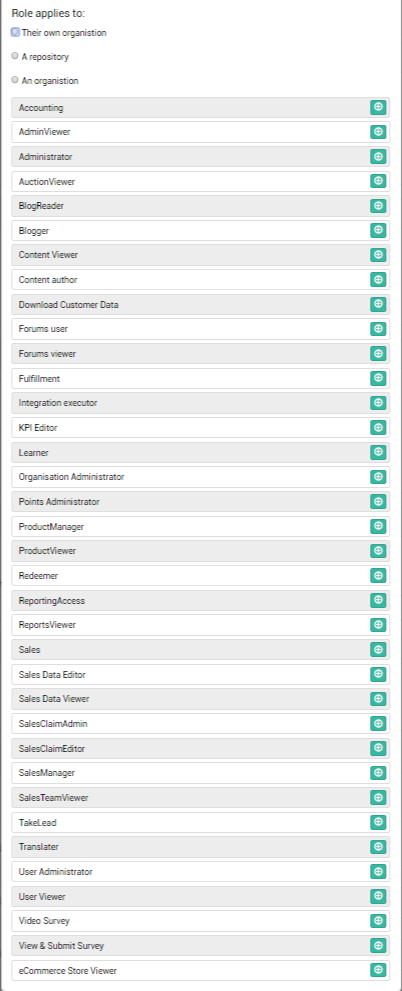Click plus icon next to Content author
Screen dimensions: 402x991
(x=378, y=279)
